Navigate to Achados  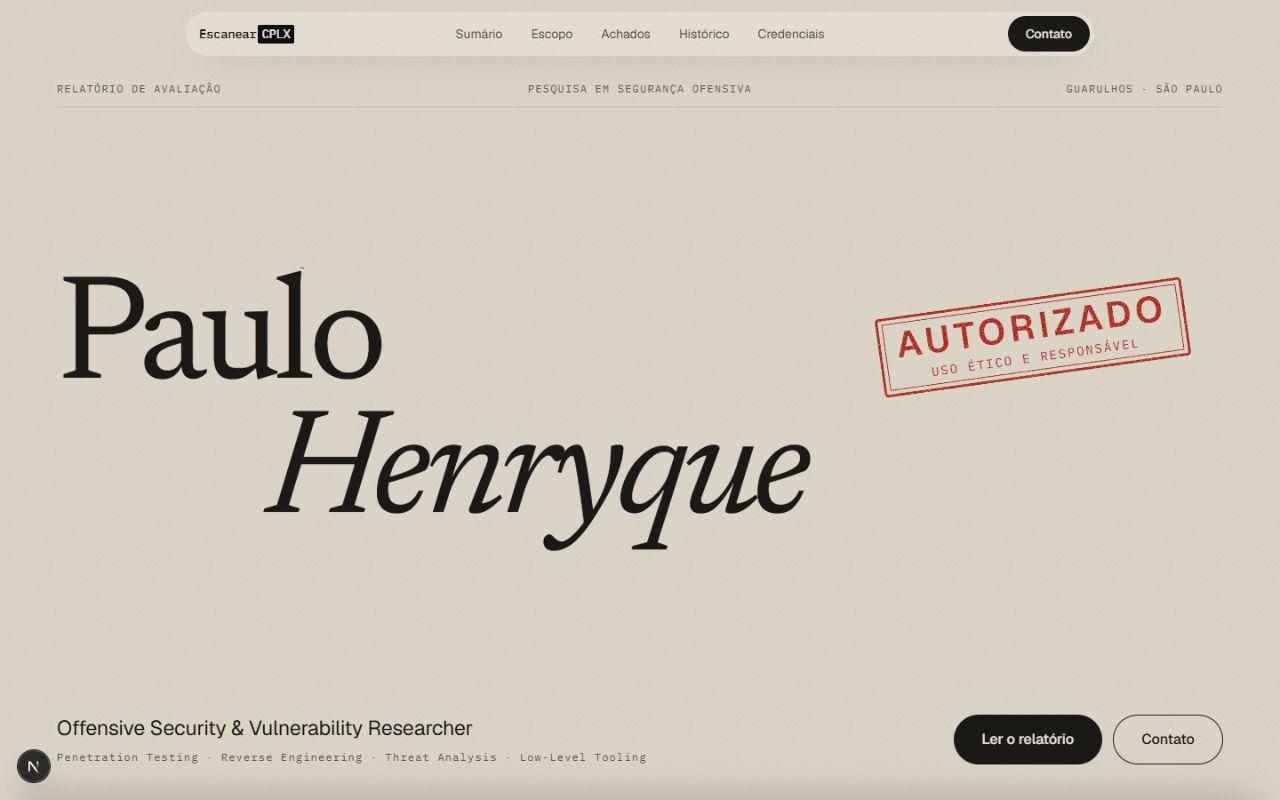coord(626,34)
